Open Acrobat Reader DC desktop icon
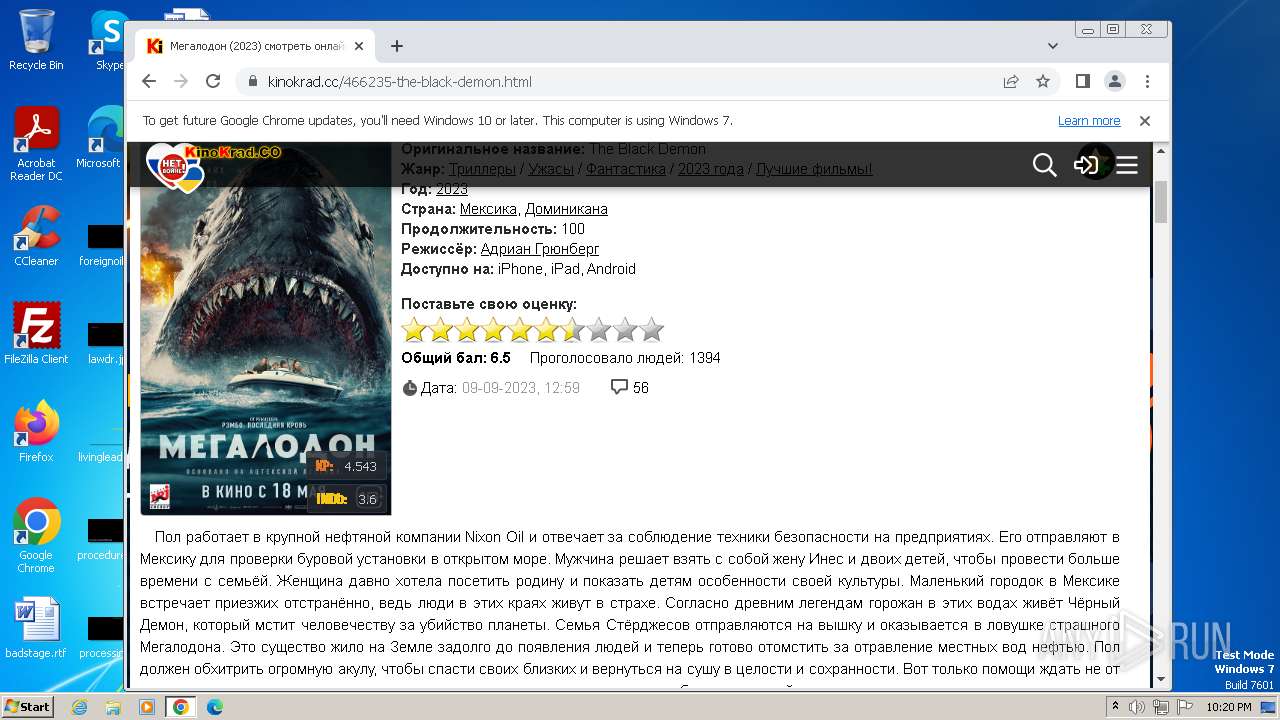 click(x=36, y=144)
